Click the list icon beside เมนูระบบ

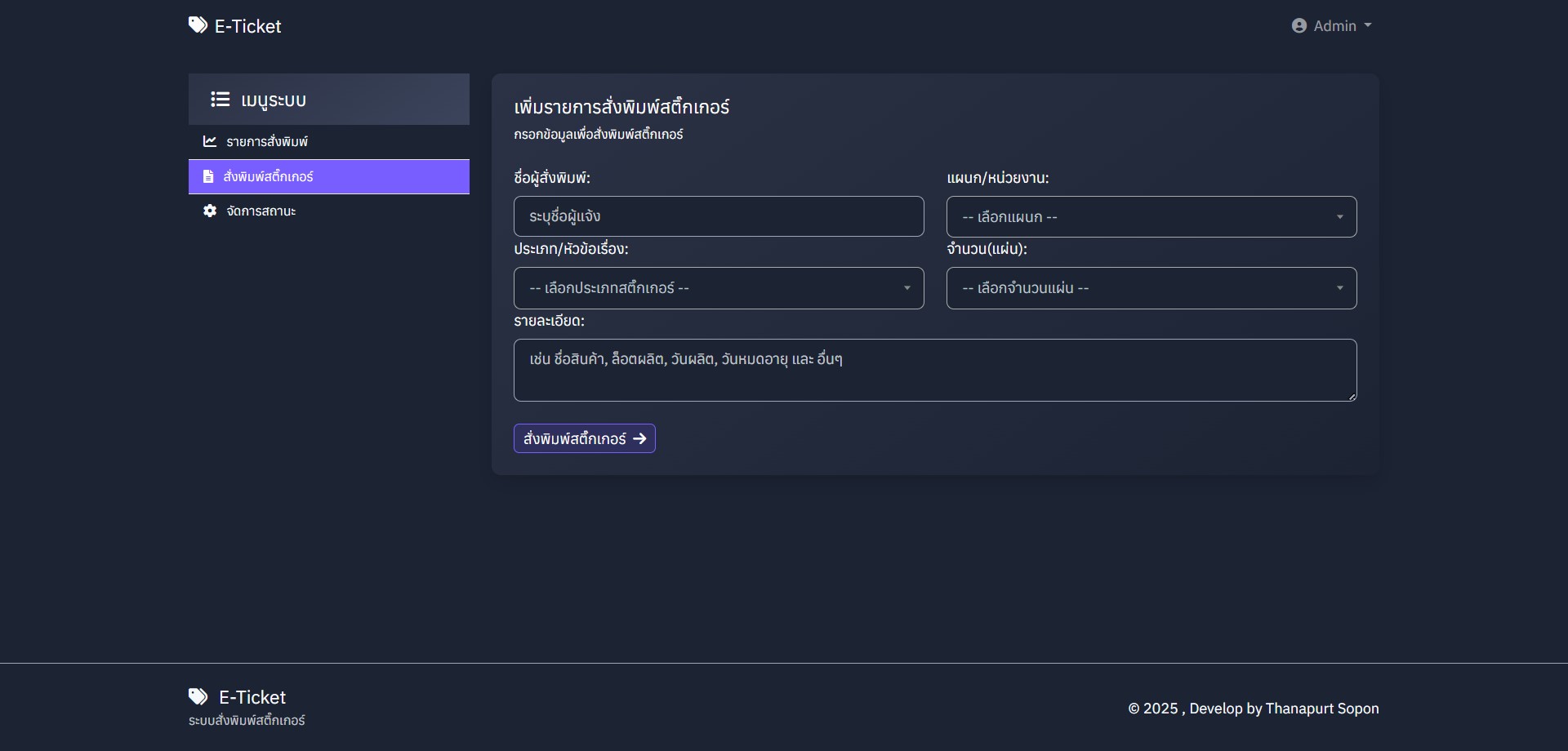(x=220, y=100)
